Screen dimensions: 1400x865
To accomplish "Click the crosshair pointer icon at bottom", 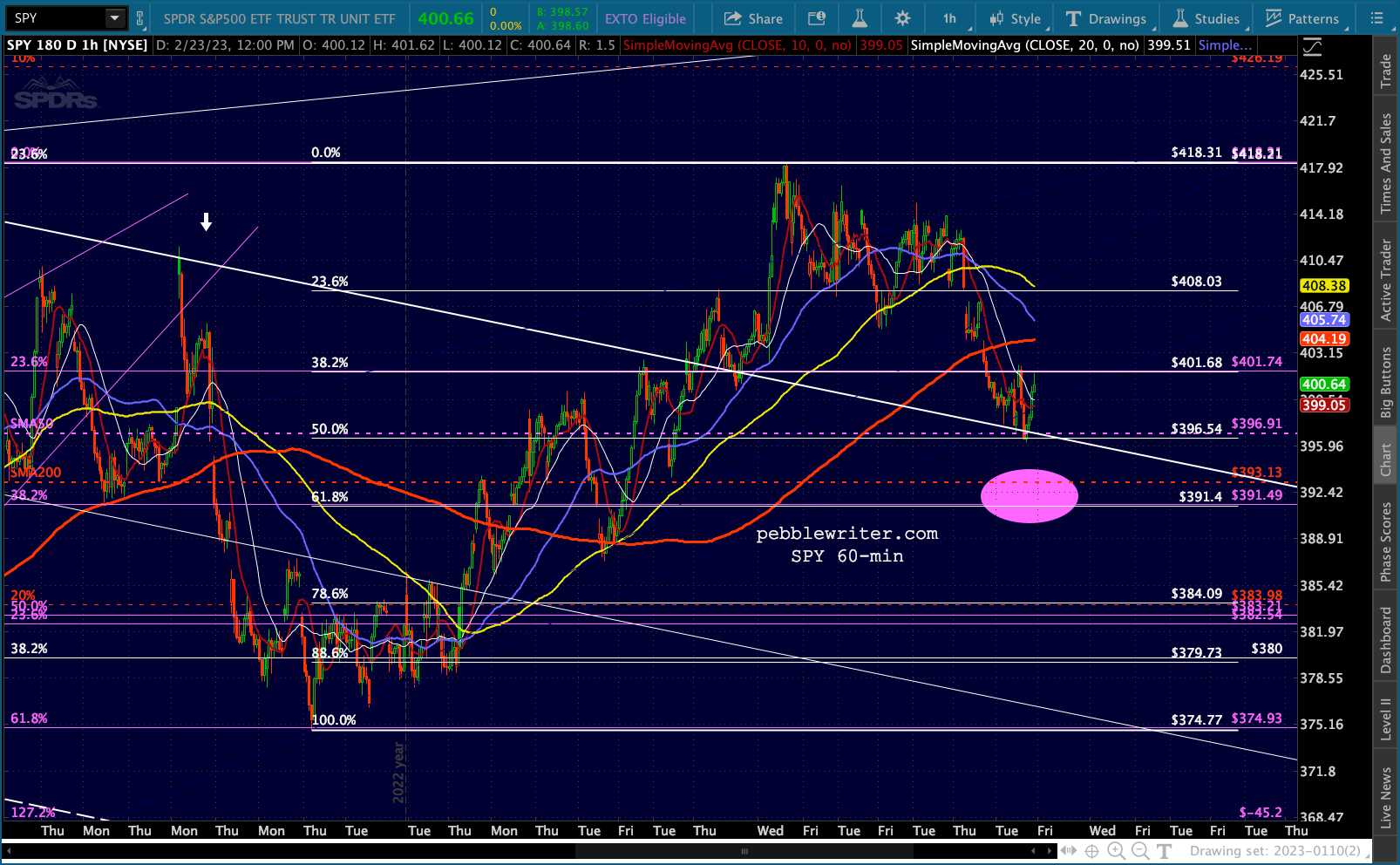I will [x=1091, y=851].
